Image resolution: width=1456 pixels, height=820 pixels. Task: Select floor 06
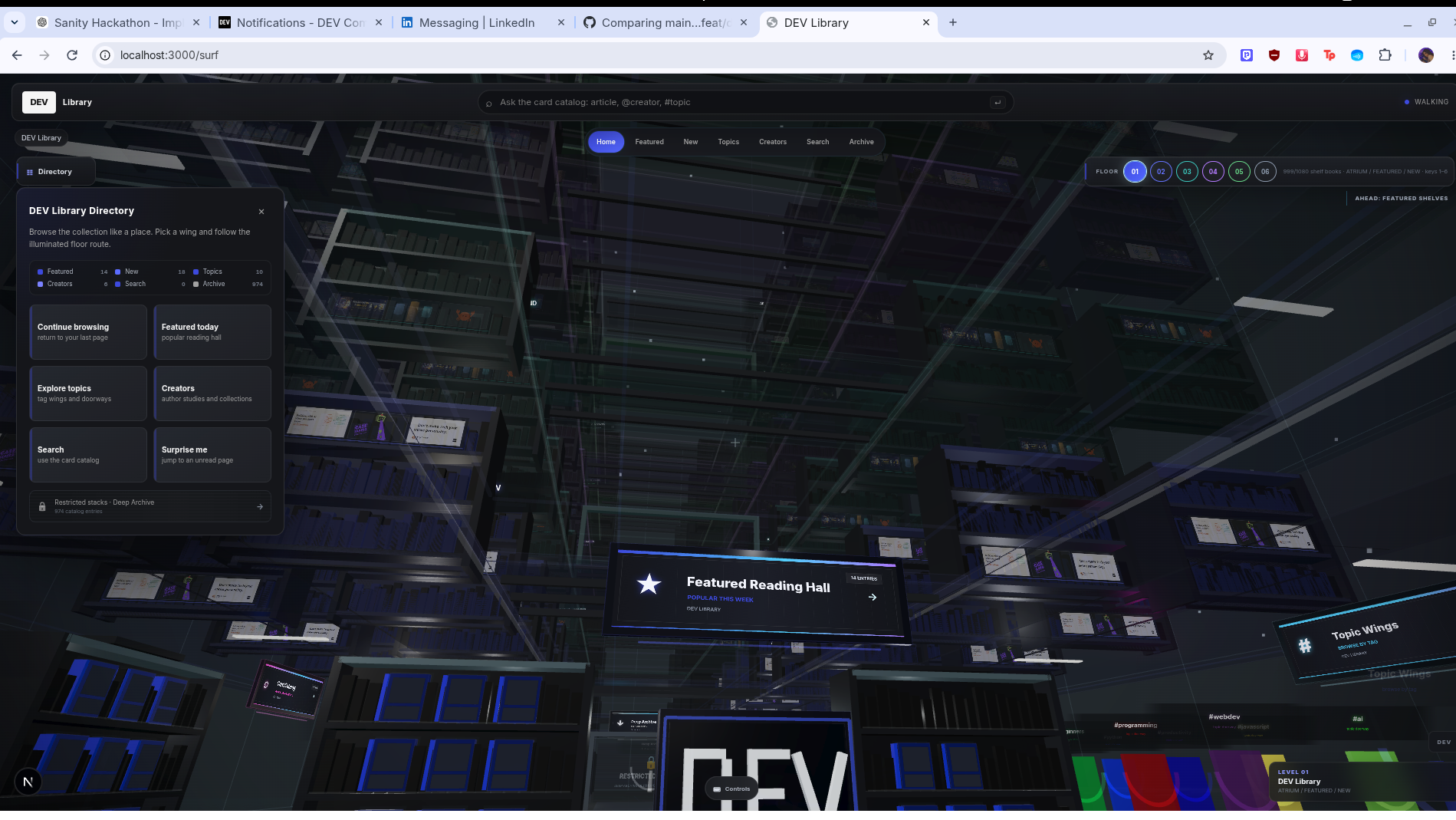point(1265,172)
